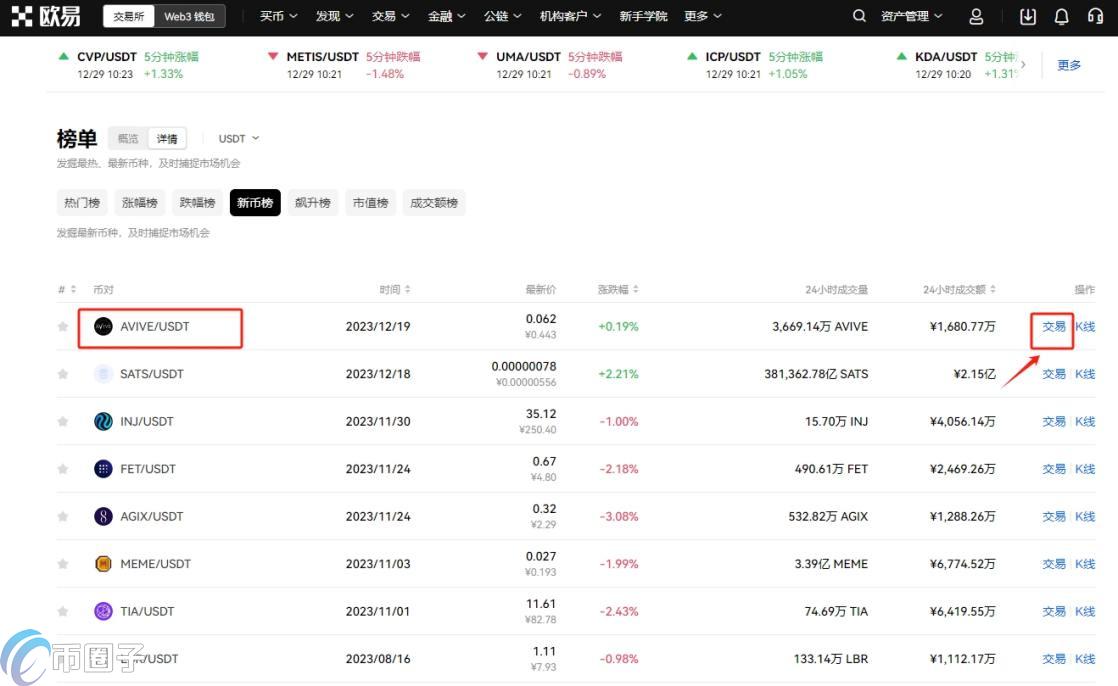The image size is (1118, 686).
Task: Select the 热门榜 tab
Action: (x=82, y=203)
